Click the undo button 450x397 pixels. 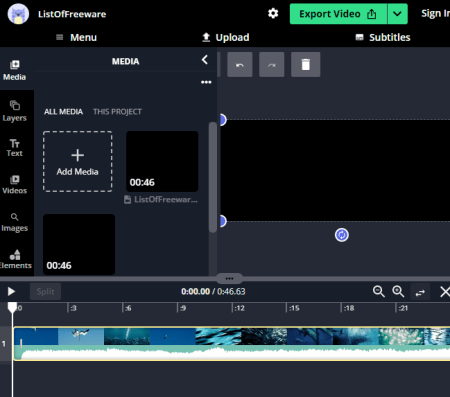click(x=240, y=65)
